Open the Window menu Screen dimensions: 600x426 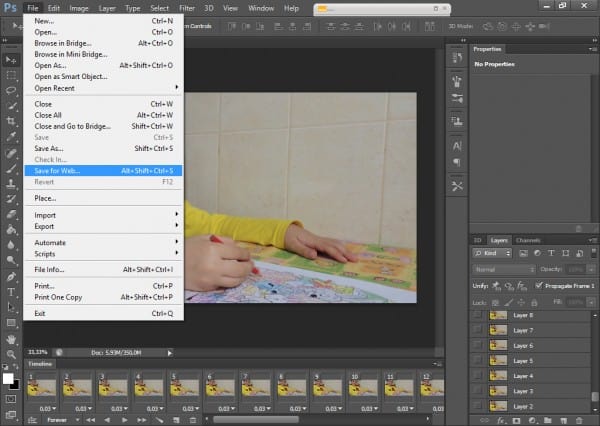click(260, 8)
